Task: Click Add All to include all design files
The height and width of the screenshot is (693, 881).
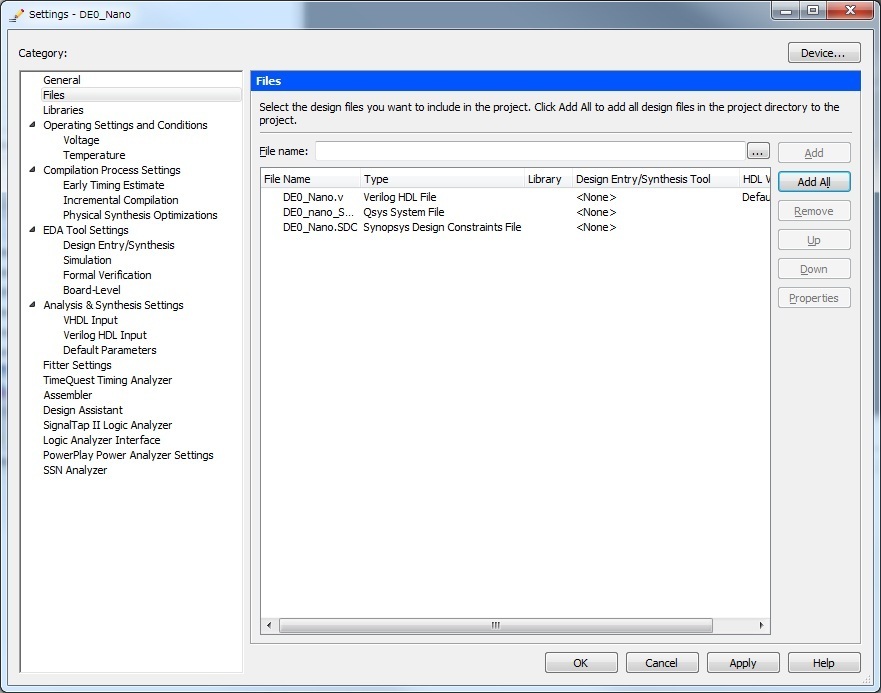Action: point(813,181)
